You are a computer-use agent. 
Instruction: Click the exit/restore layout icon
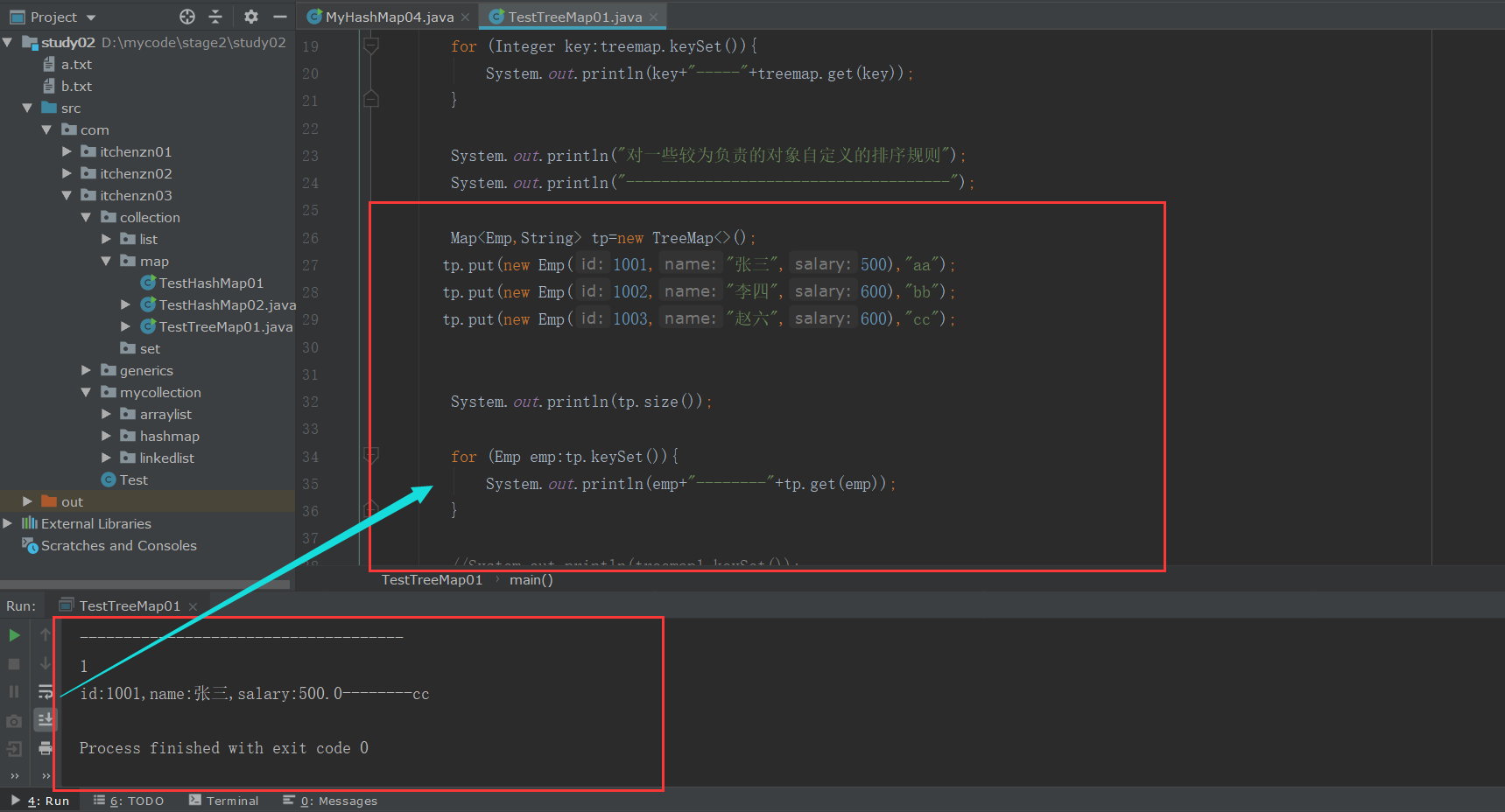point(14,749)
